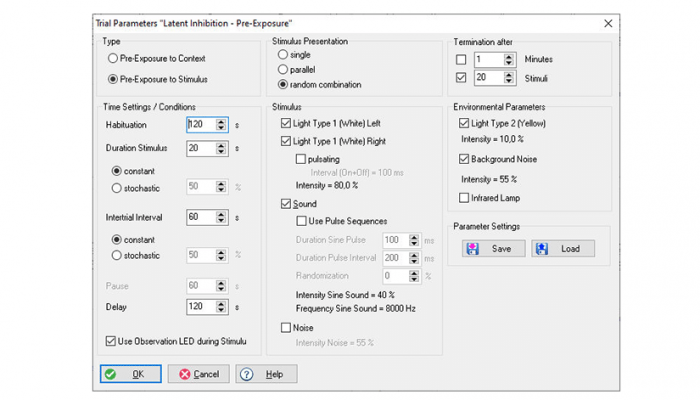Toggle the Background Noise checkbox
Viewport: 700px width, 400px height.
click(x=463, y=159)
